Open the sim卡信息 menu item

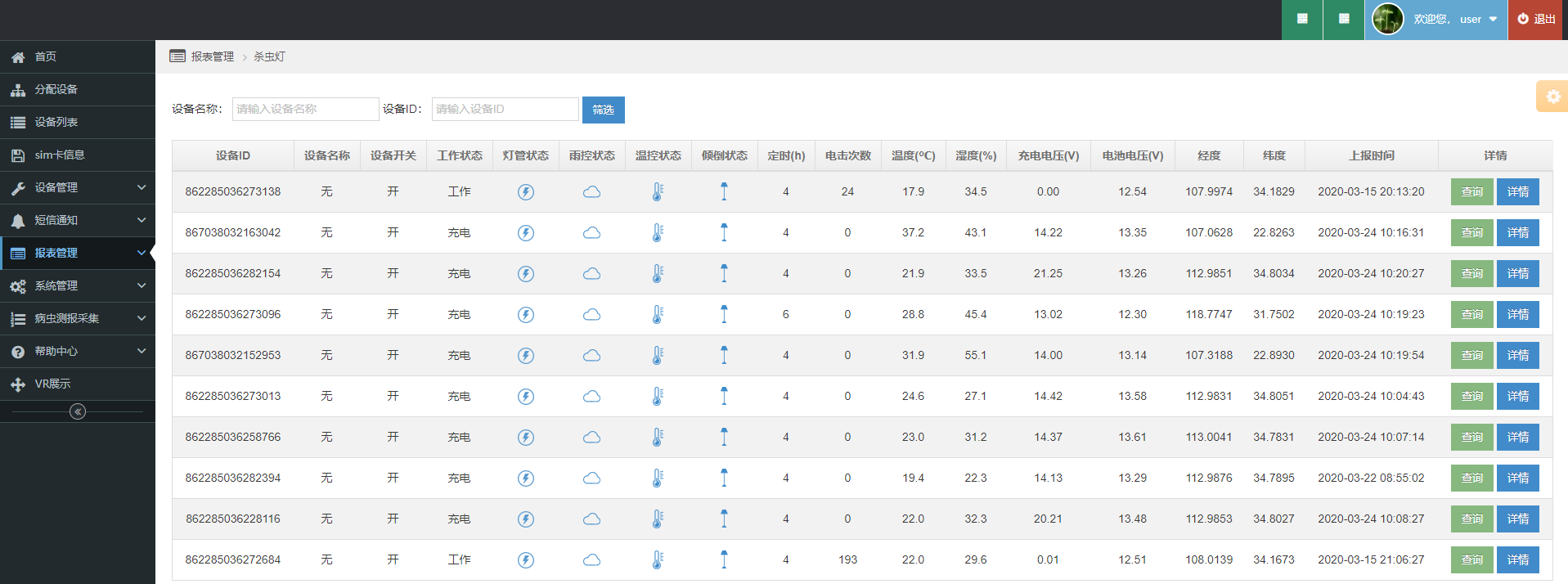59,155
